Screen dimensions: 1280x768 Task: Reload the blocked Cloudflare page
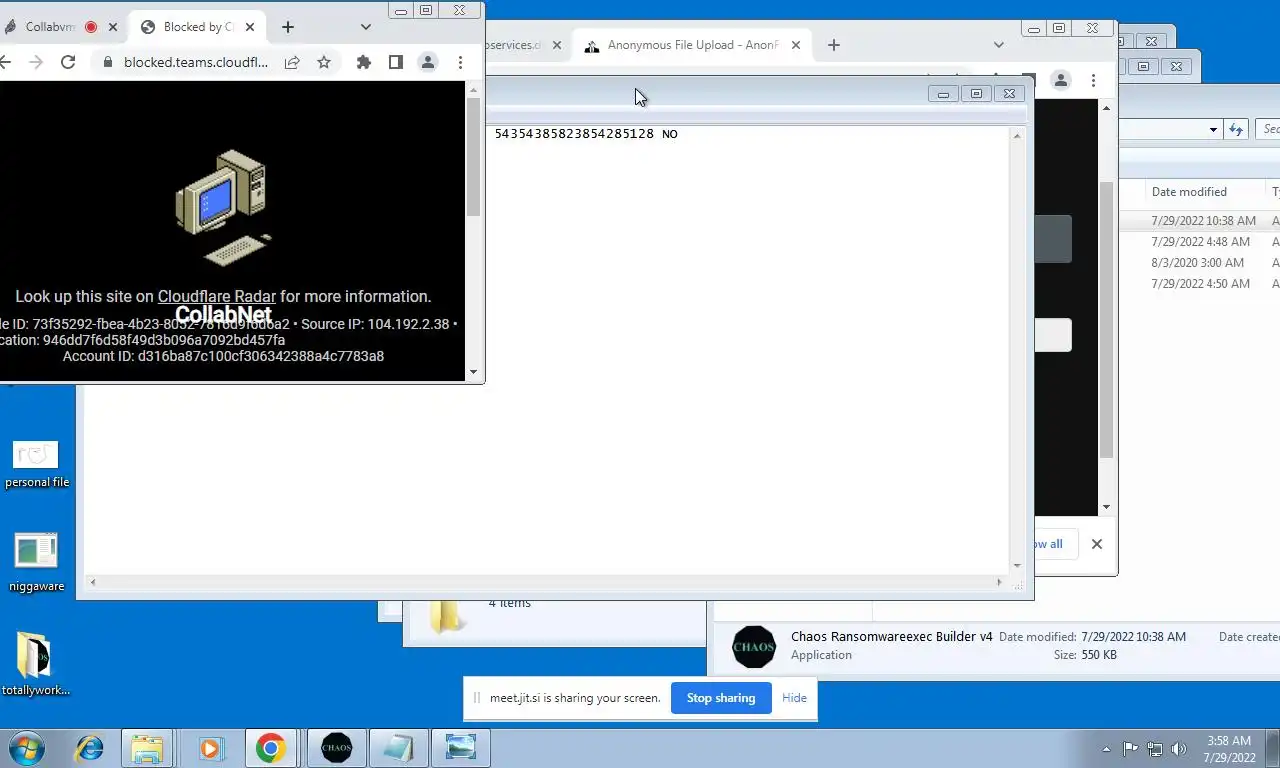[68, 62]
